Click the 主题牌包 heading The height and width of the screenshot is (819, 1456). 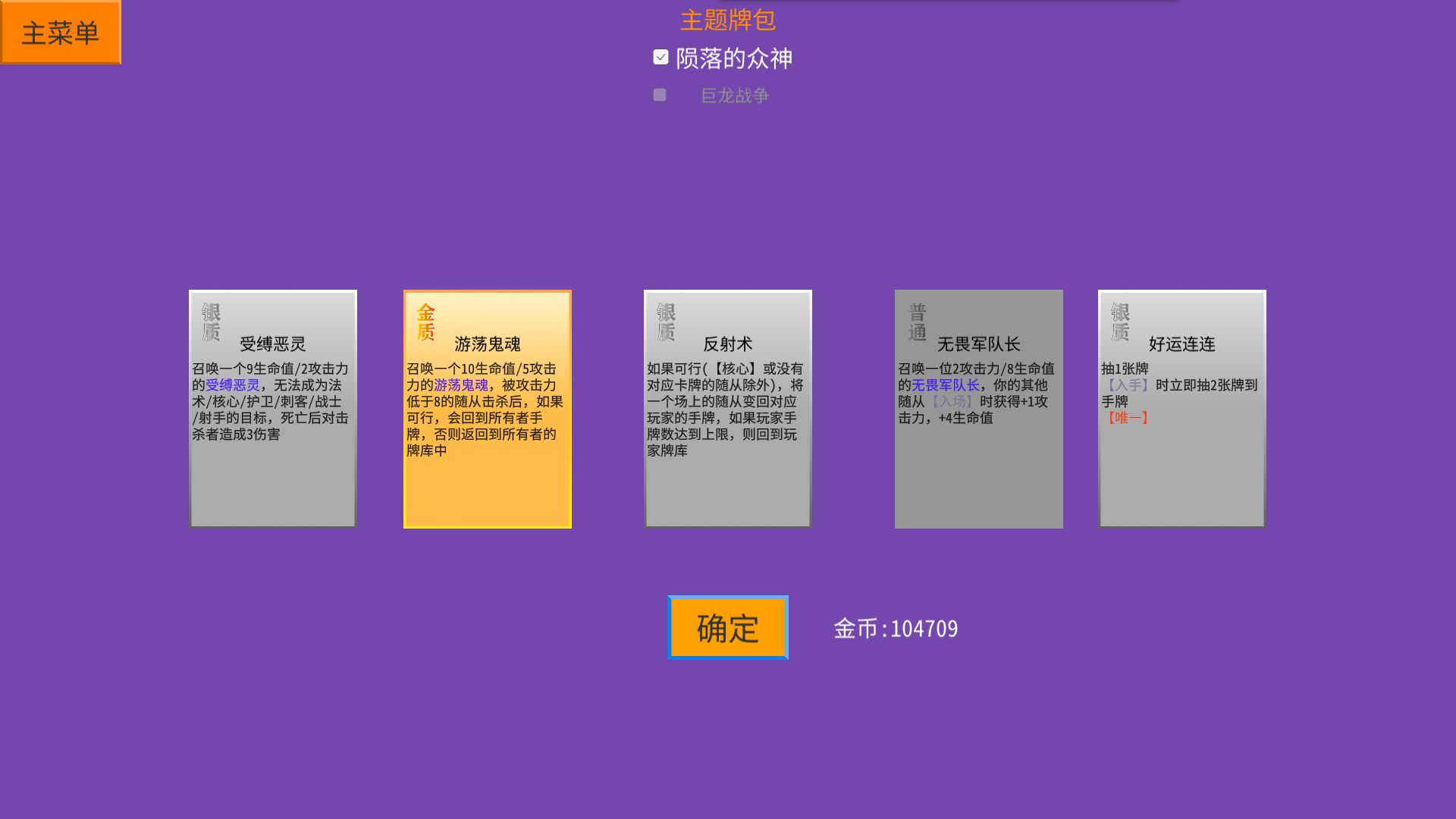(728, 20)
